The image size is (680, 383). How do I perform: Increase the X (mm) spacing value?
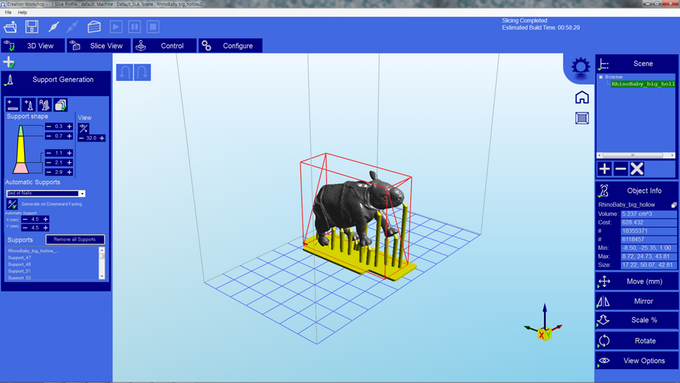(46, 219)
